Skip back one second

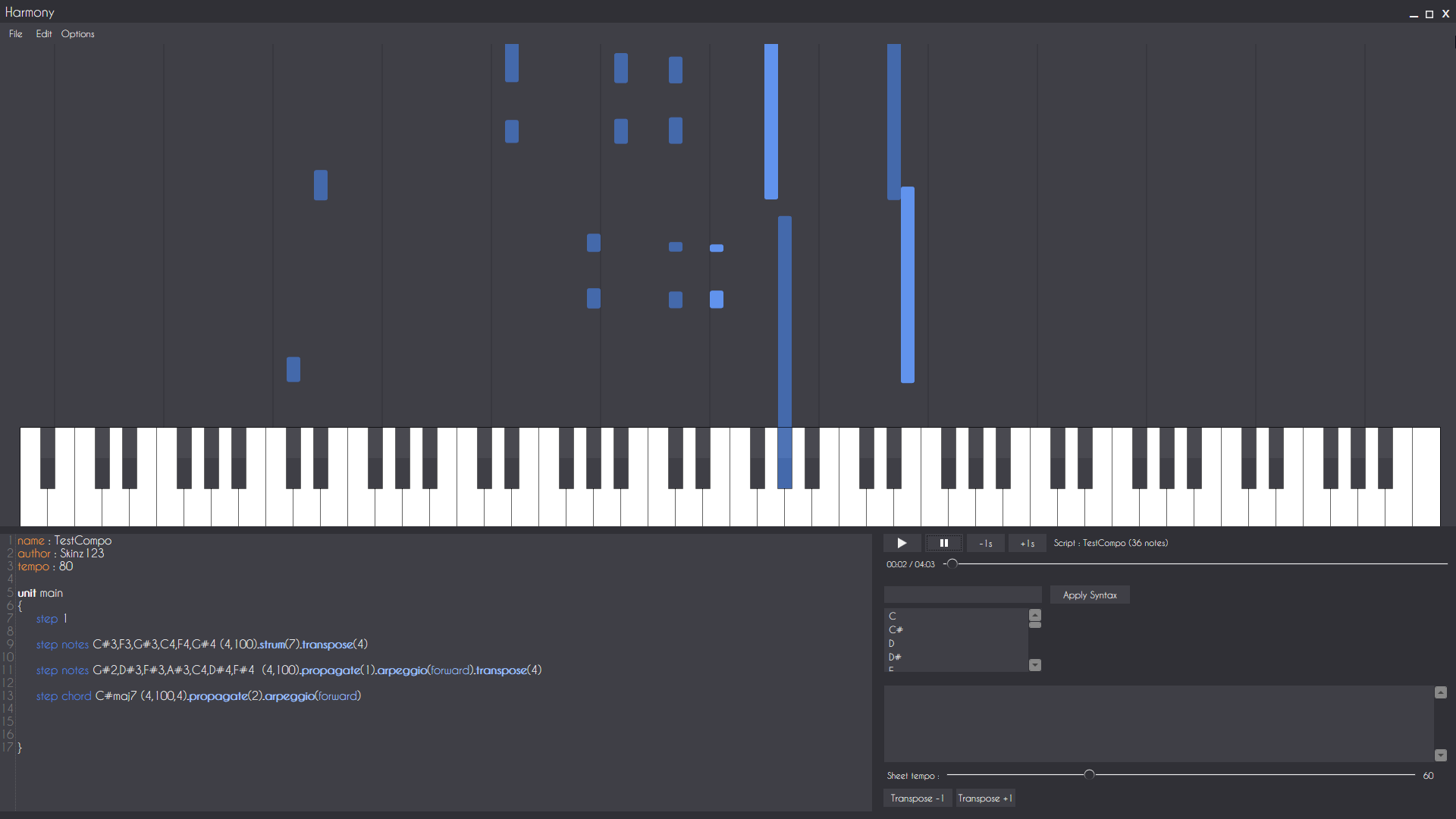click(985, 543)
